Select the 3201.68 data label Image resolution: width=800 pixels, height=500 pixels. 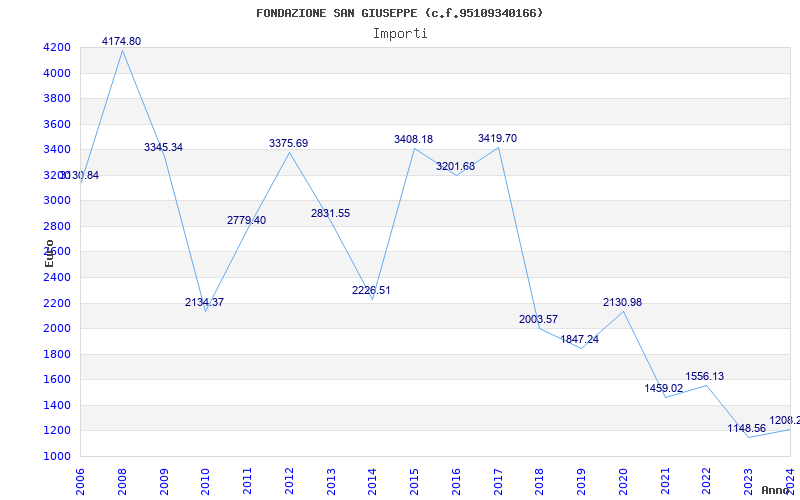456,166
